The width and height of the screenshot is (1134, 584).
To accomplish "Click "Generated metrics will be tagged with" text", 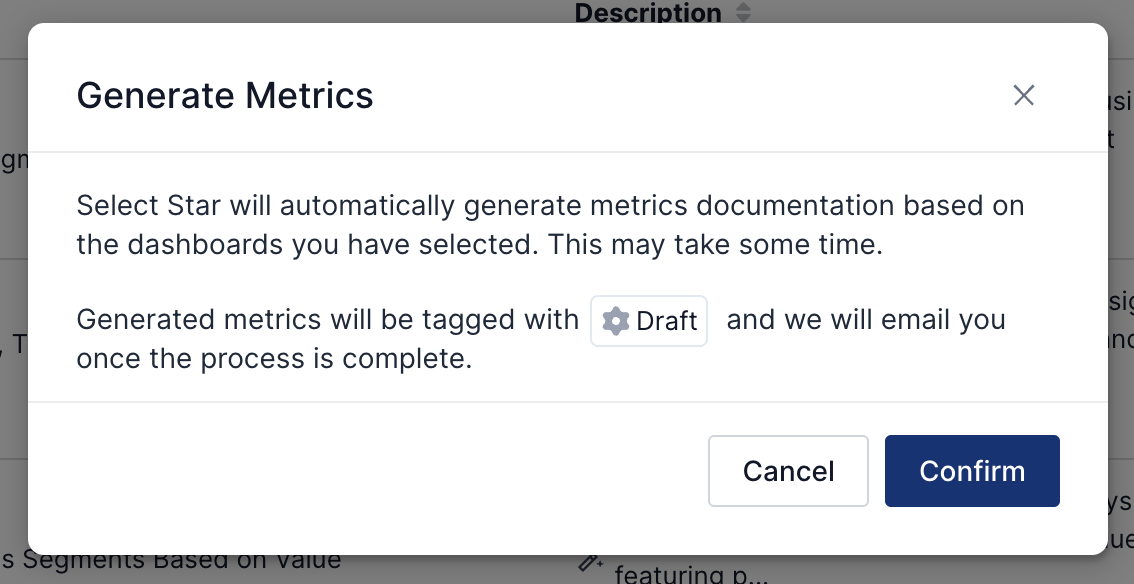I will point(328,320).
